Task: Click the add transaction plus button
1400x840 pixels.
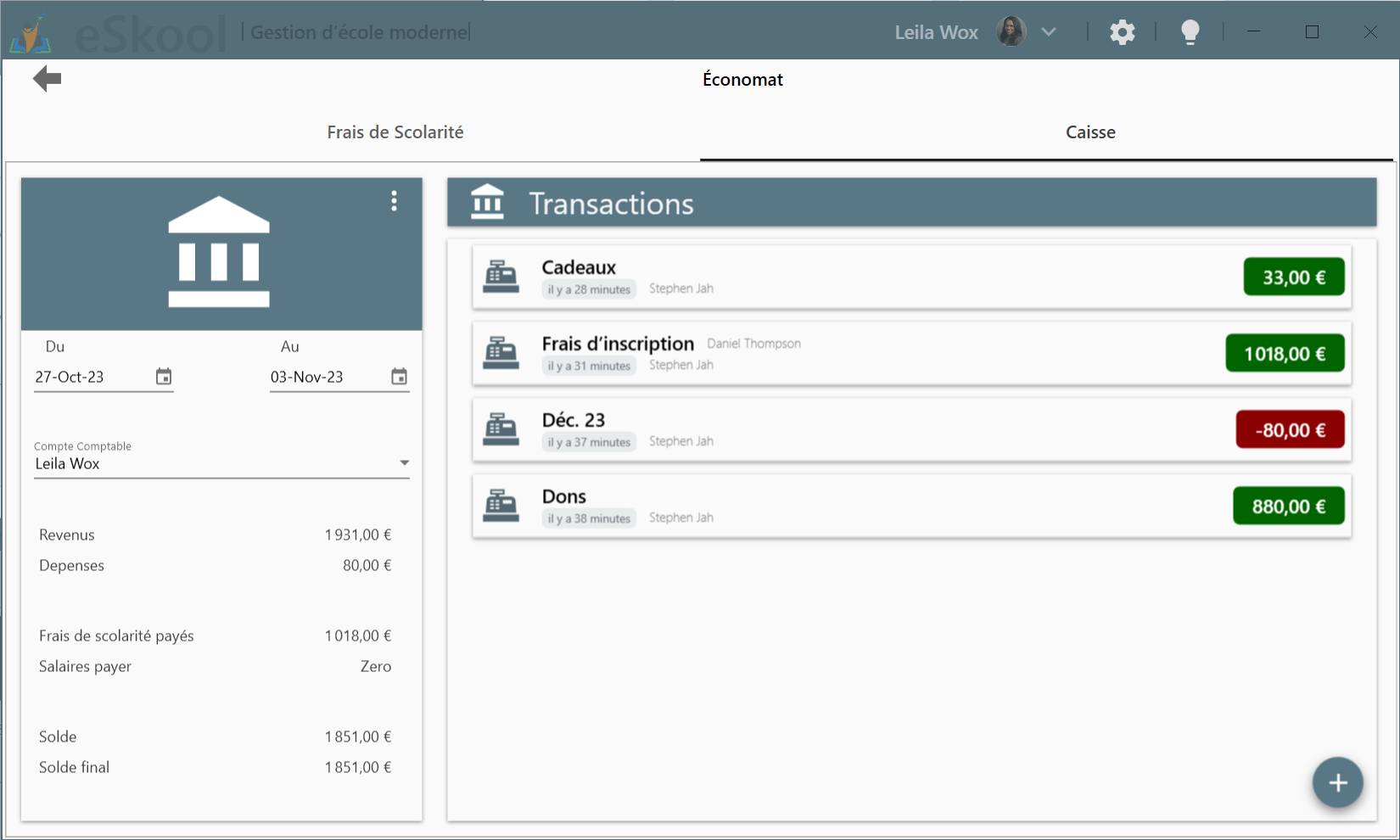Action: point(1337,782)
